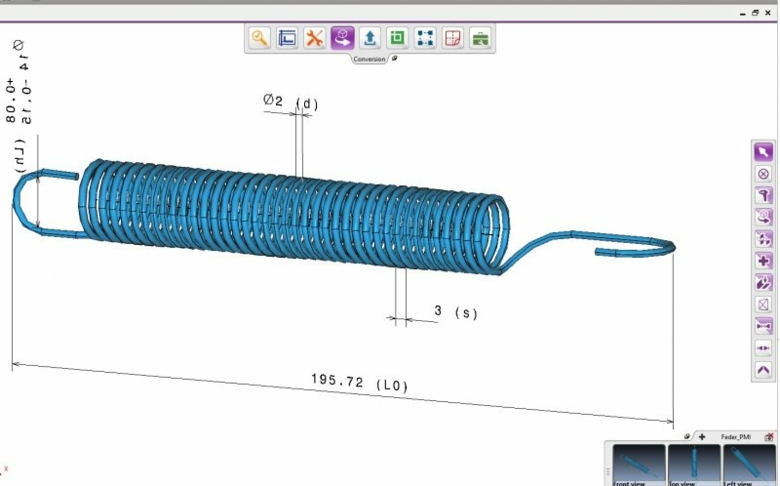Open the Left view thumbnail
Image resolution: width=780 pixels, height=486 pixels.
(749, 466)
